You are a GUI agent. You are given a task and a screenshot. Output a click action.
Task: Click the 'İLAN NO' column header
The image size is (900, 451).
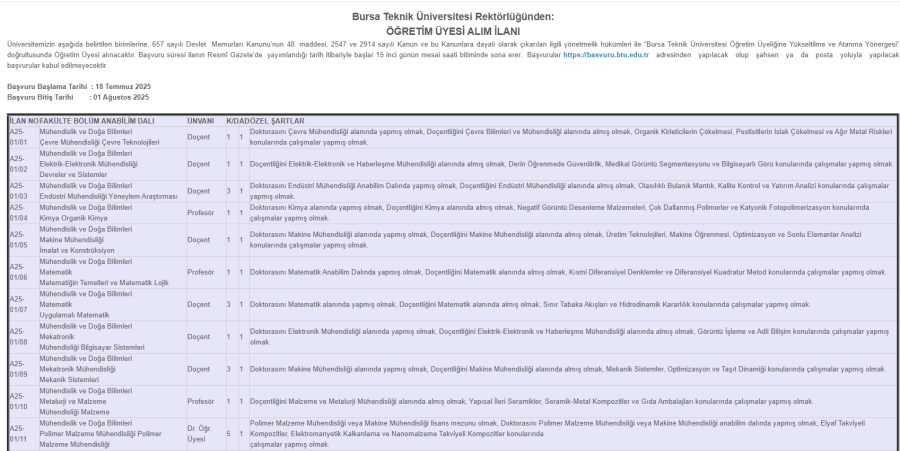click(x=24, y=121)
